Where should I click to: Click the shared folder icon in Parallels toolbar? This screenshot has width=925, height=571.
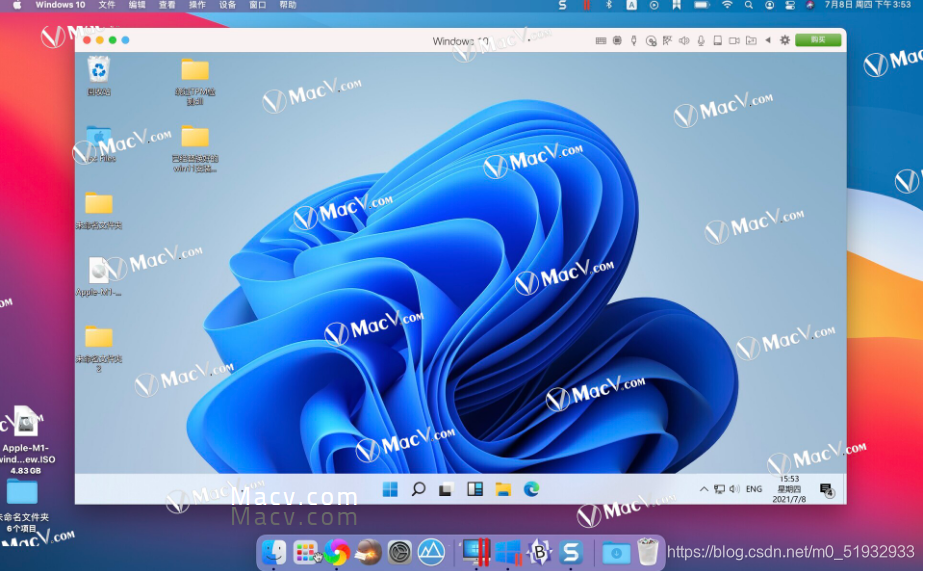(x=751, y=41)
